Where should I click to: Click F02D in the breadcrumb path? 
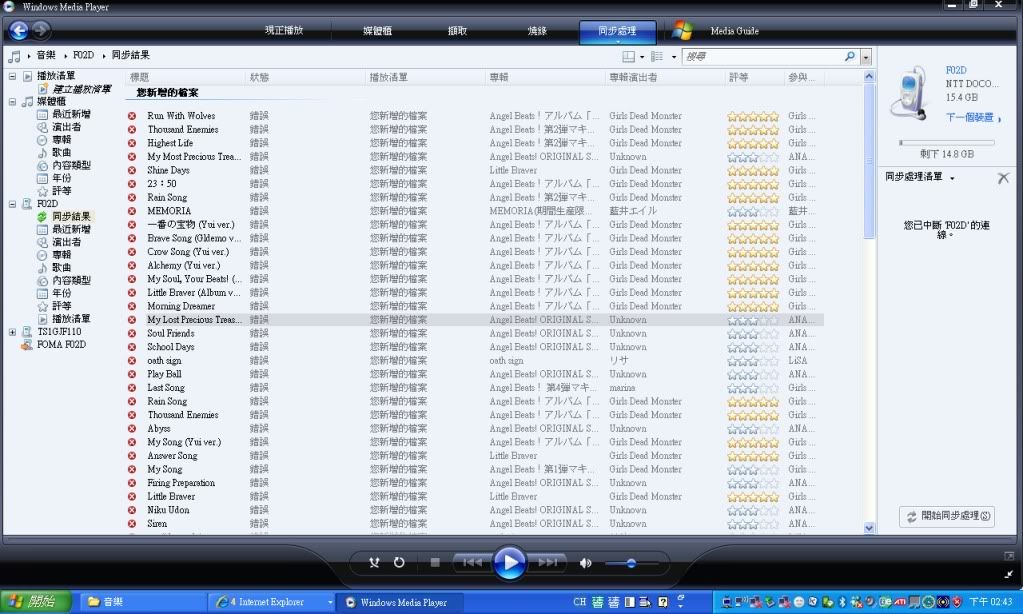point(84,55)
